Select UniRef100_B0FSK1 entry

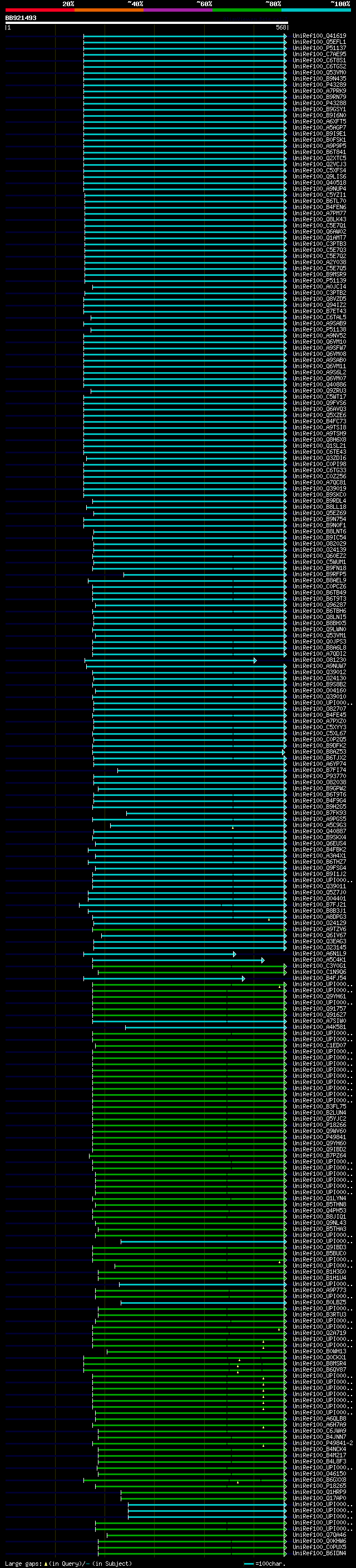click(x=319, y=140)
